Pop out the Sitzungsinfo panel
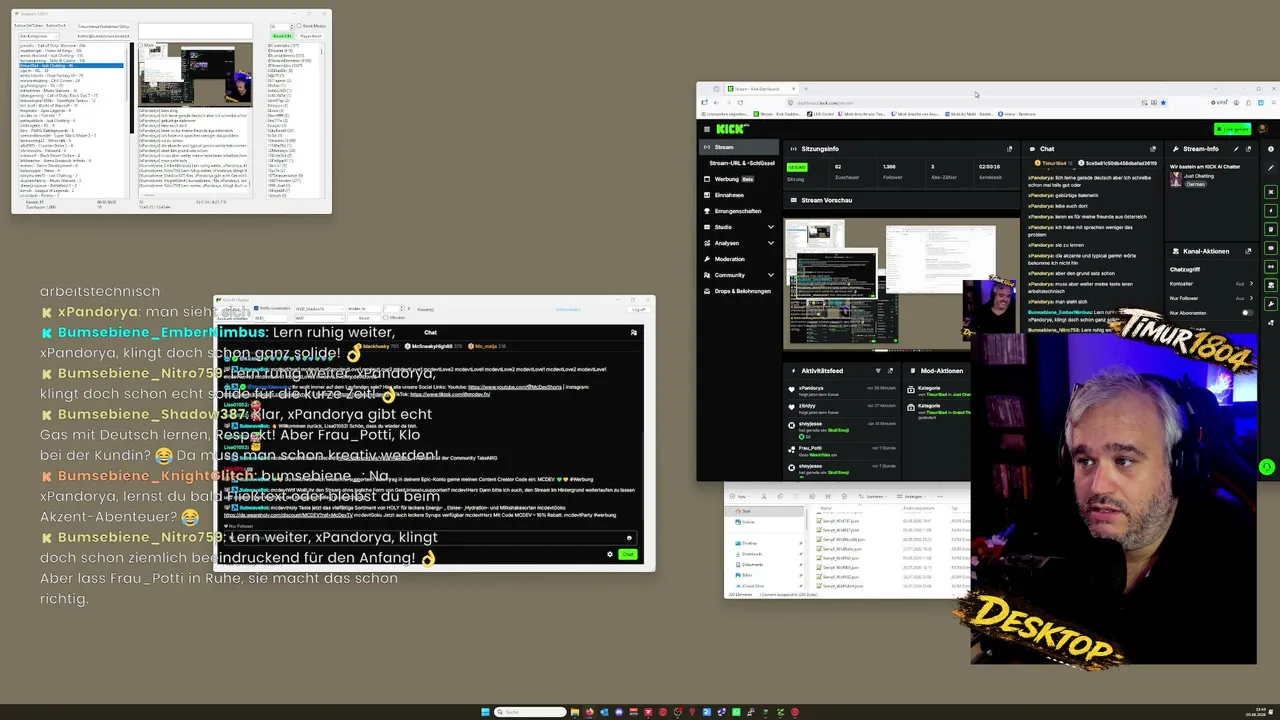 point(1009,149)
